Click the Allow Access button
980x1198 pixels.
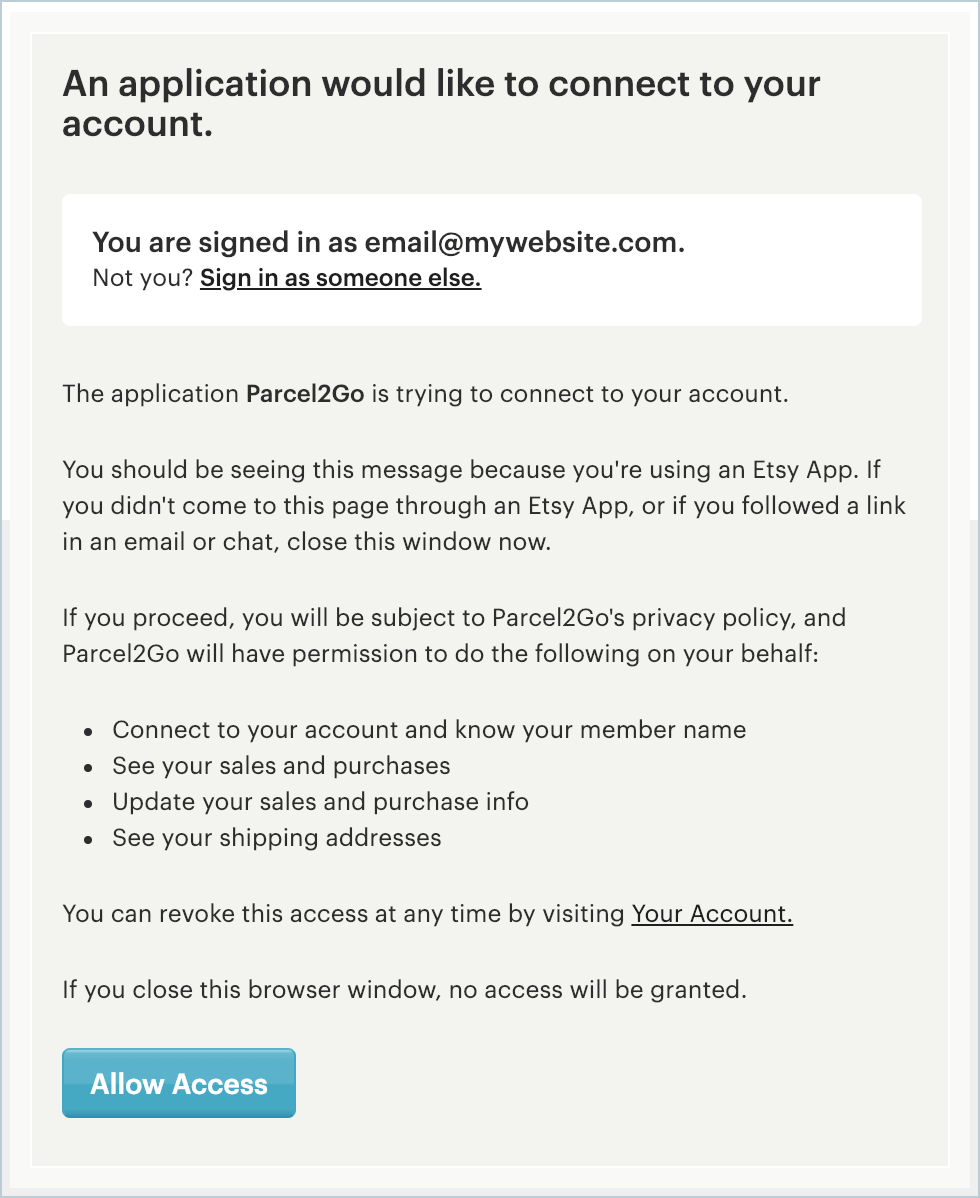click(179, 1083)
